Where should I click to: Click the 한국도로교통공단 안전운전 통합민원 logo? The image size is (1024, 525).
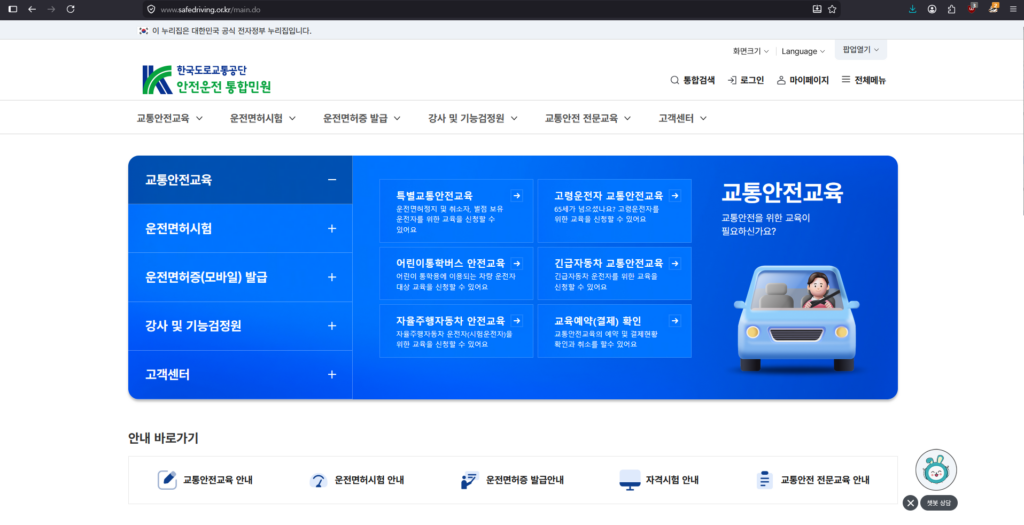click(x=206, y=80)
